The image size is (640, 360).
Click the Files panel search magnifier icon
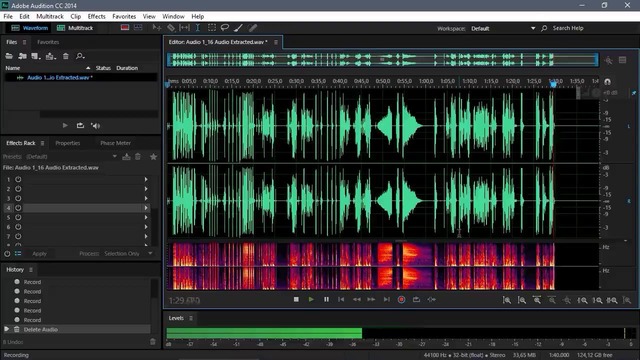(80, 56)
